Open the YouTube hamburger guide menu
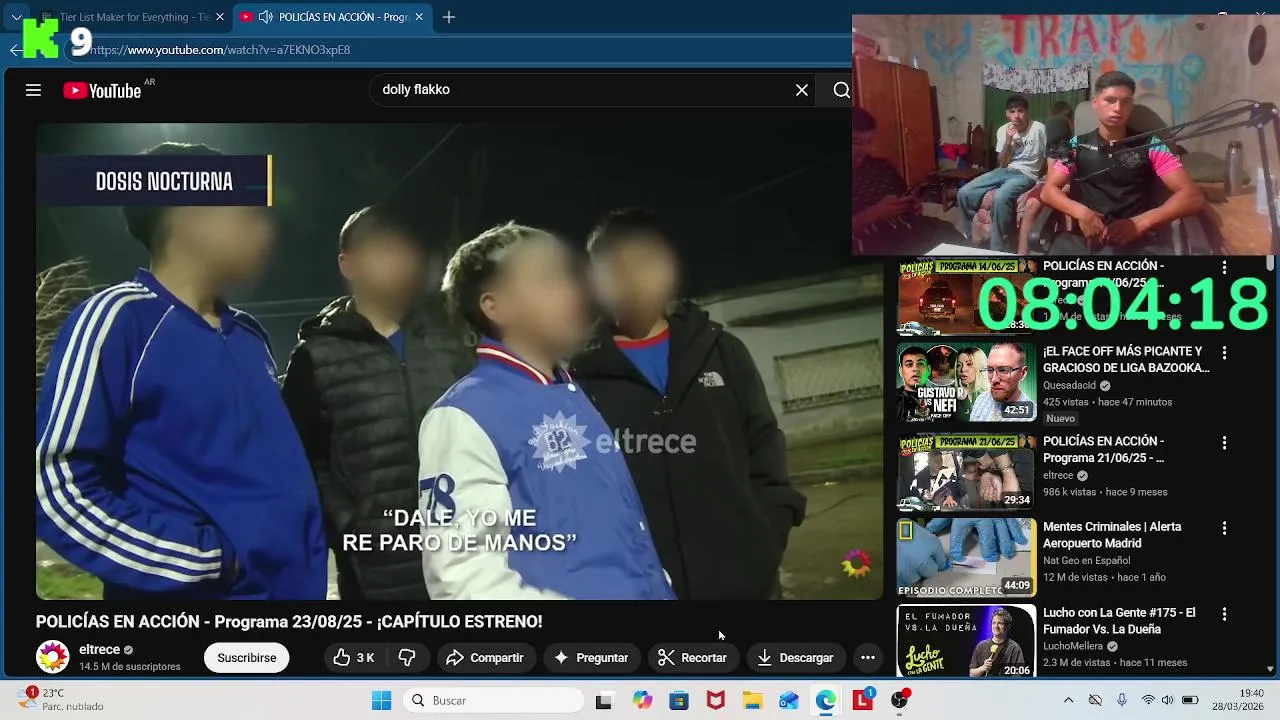Image resolution: width=1280 pixels, height=720 pixels. point(33,90)
